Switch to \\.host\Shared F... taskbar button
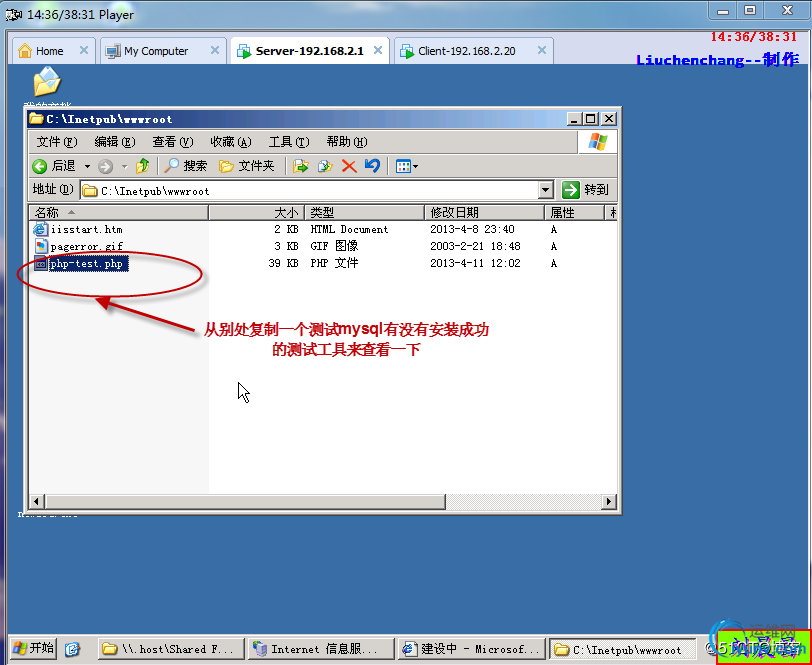The image size is (812, 665). [171, 648]
